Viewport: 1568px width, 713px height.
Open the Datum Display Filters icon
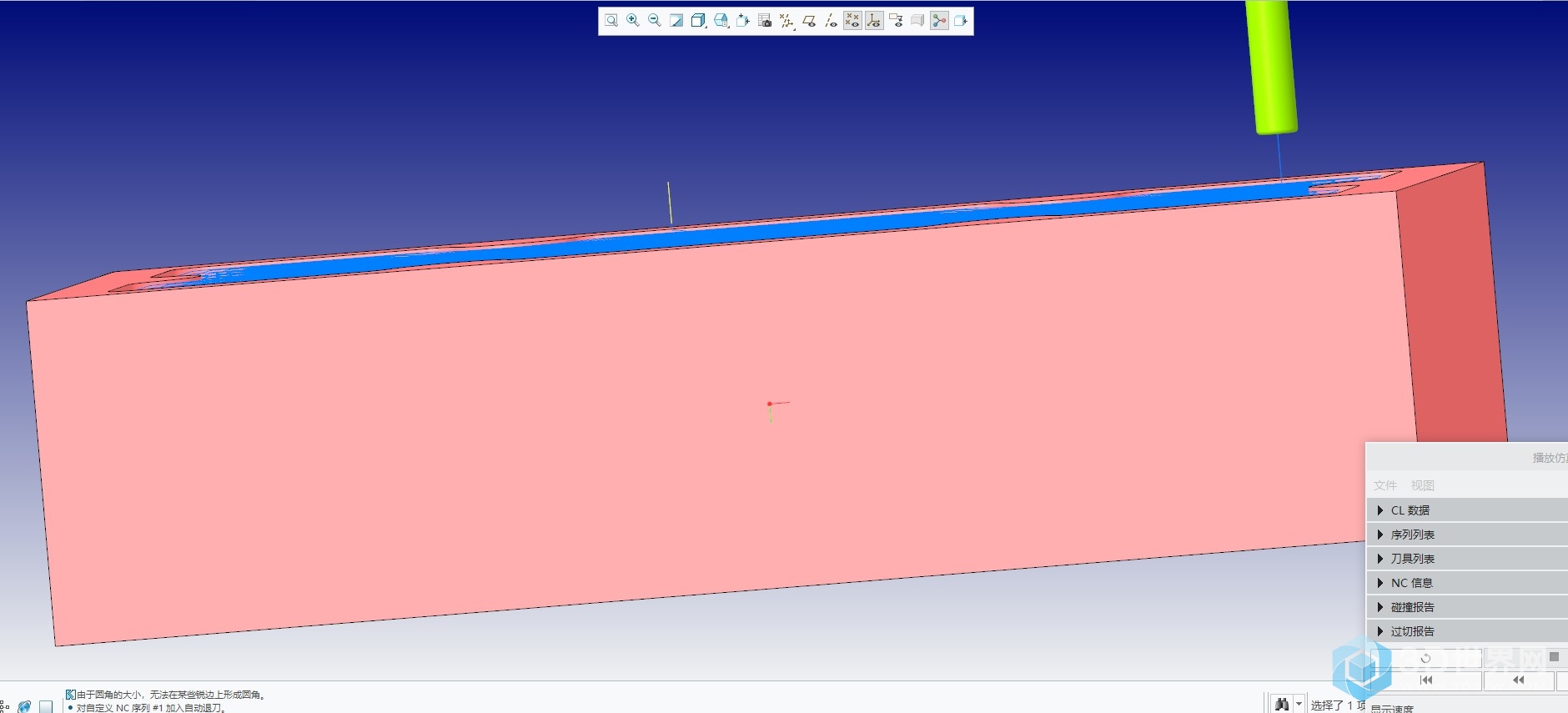pos(787,21)
